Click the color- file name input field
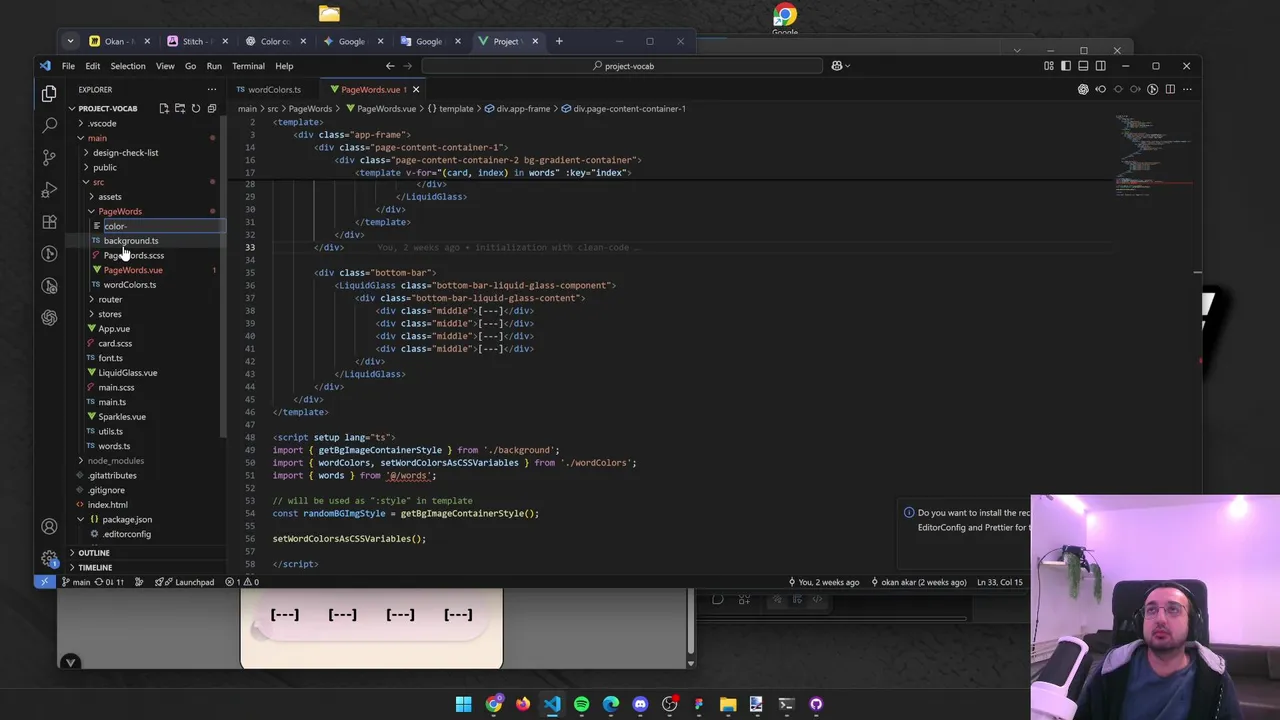The height and width of the screenshot is (720, 1280). 163,226
